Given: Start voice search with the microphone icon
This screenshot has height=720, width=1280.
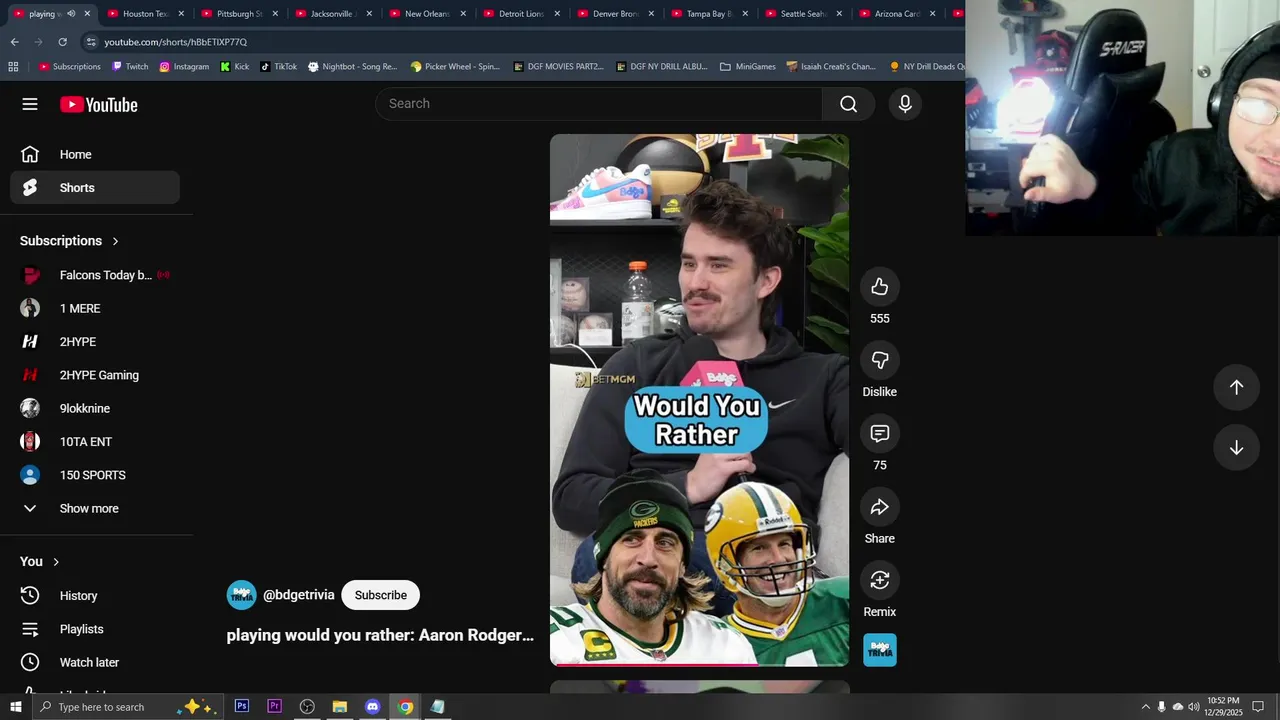Looking at the screenshot, I should [905, 104].
